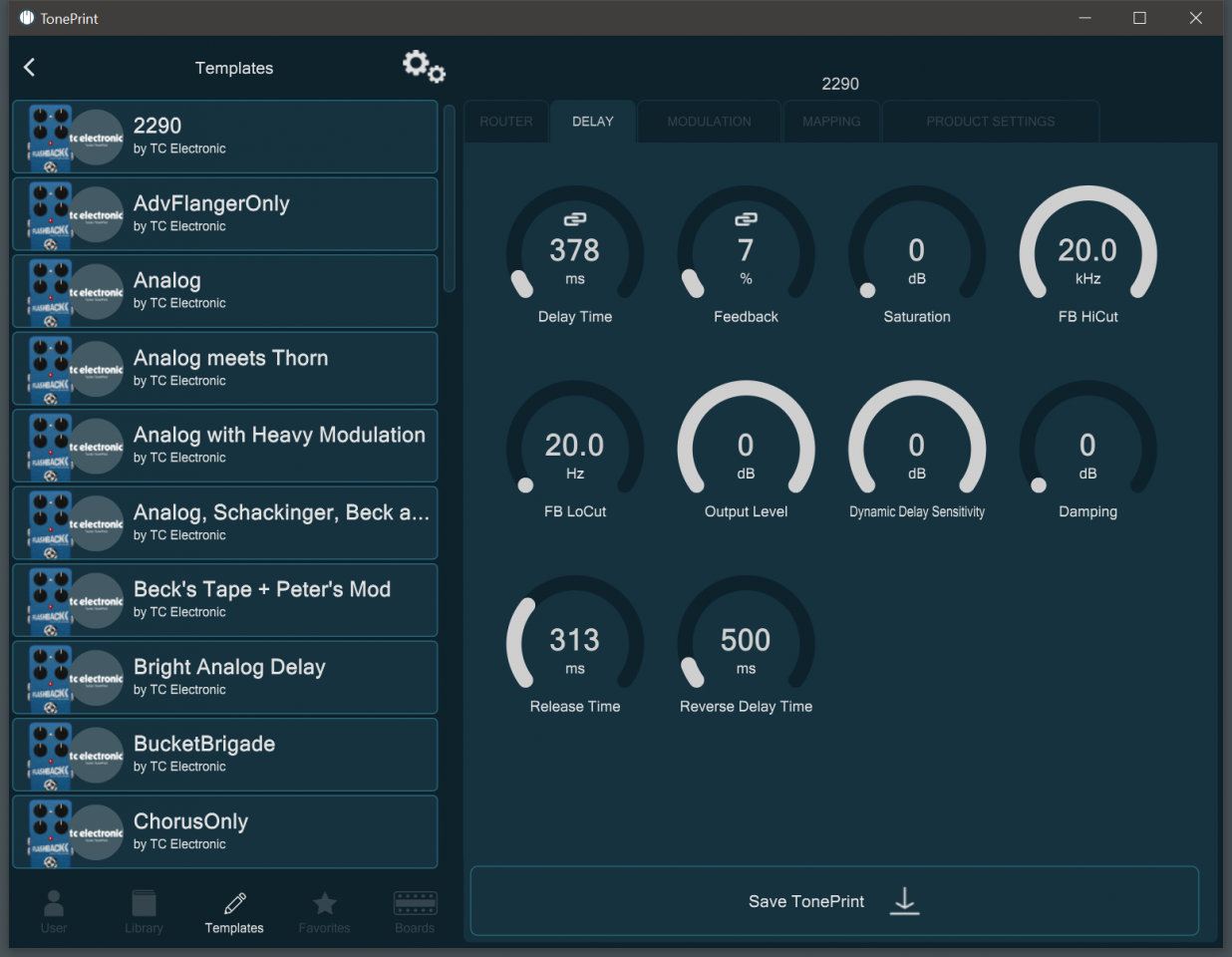Click the TonePrint app icon in title bar

click(x=27, y=18)
